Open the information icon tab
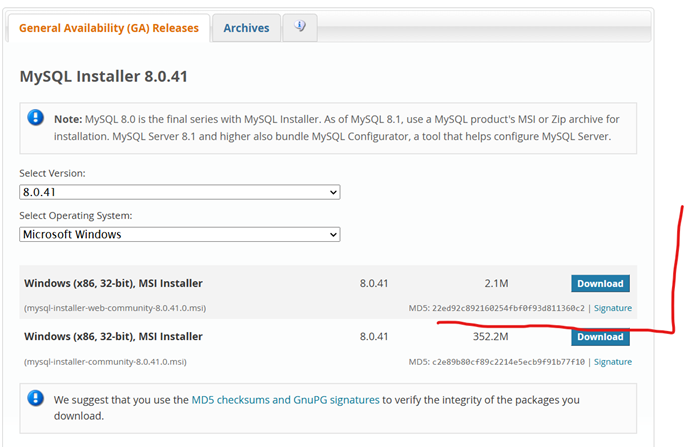The width and height of the screenshot is (692, 447). (300, 27)
